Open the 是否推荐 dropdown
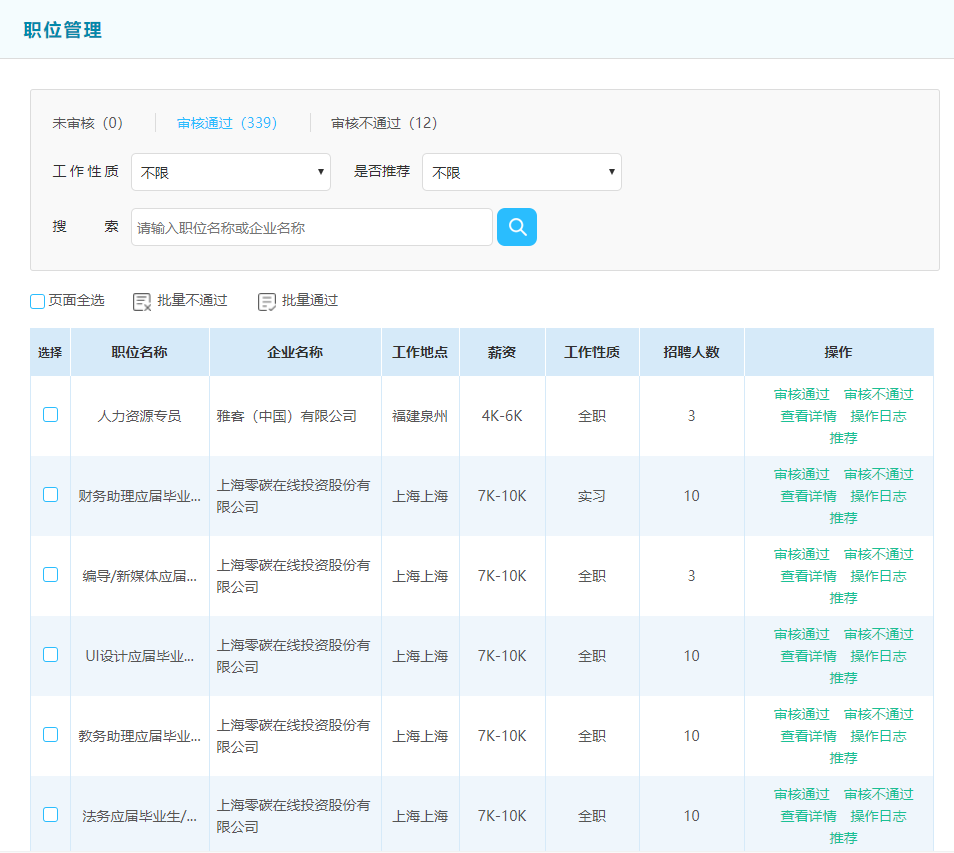This screenshot has height=853, width=954. [x=521, y=171]
